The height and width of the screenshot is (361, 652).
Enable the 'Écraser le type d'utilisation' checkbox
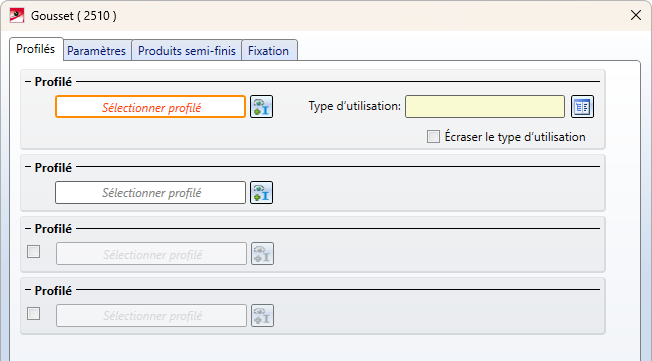pos(433,136)
